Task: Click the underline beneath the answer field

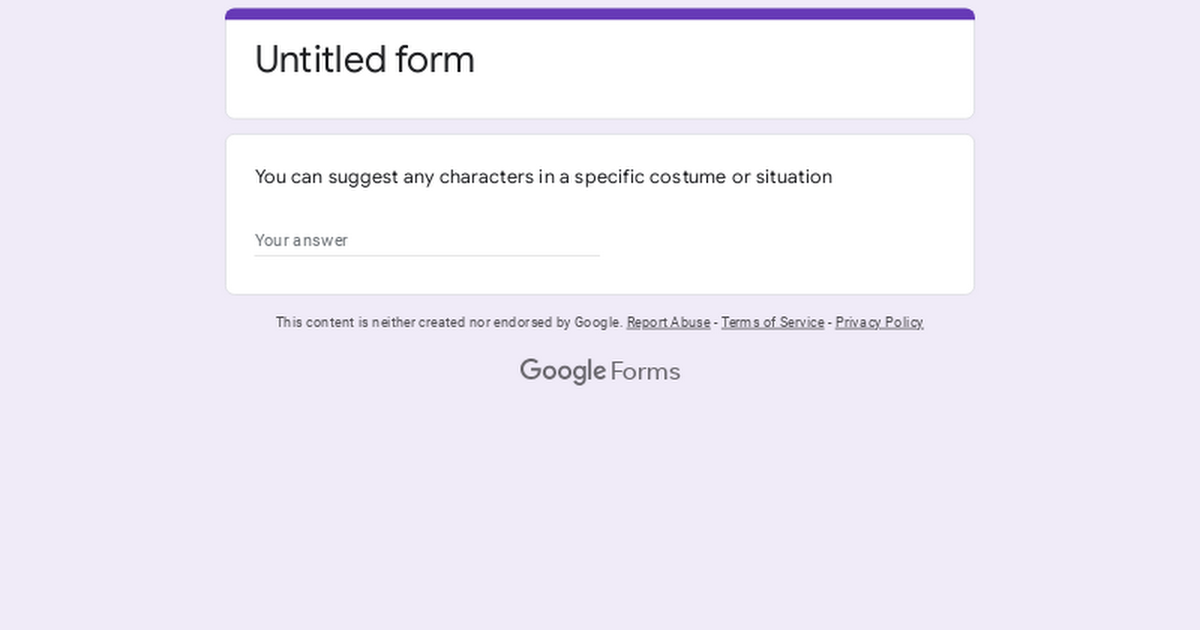Action: pos(427,255)
